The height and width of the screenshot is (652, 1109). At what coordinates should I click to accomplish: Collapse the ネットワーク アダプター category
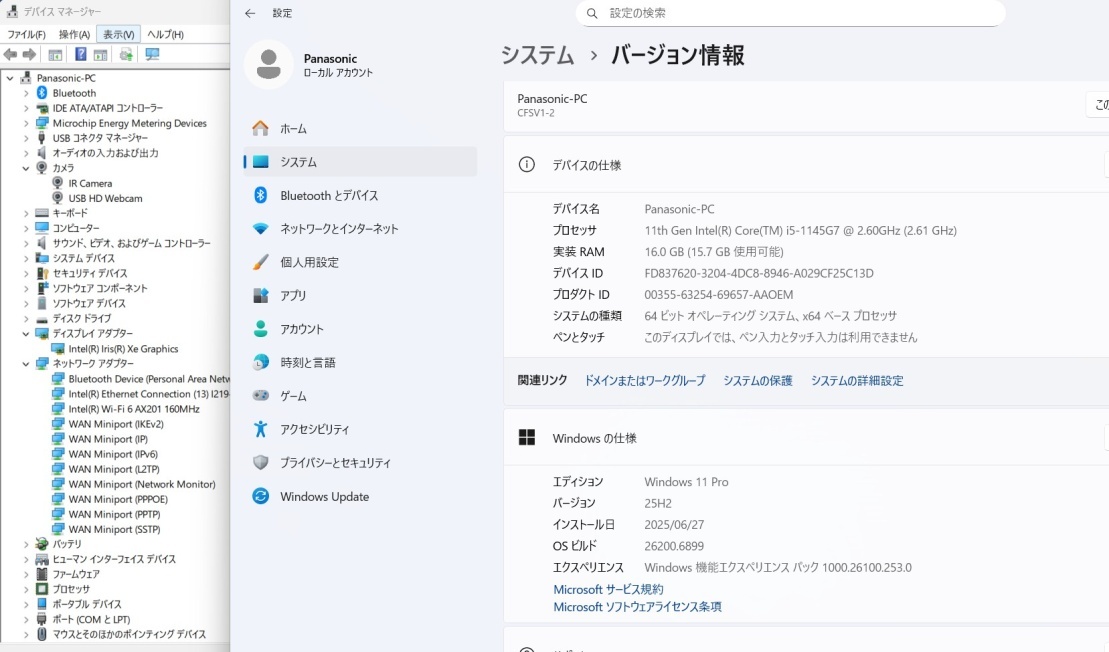[25, 363]
